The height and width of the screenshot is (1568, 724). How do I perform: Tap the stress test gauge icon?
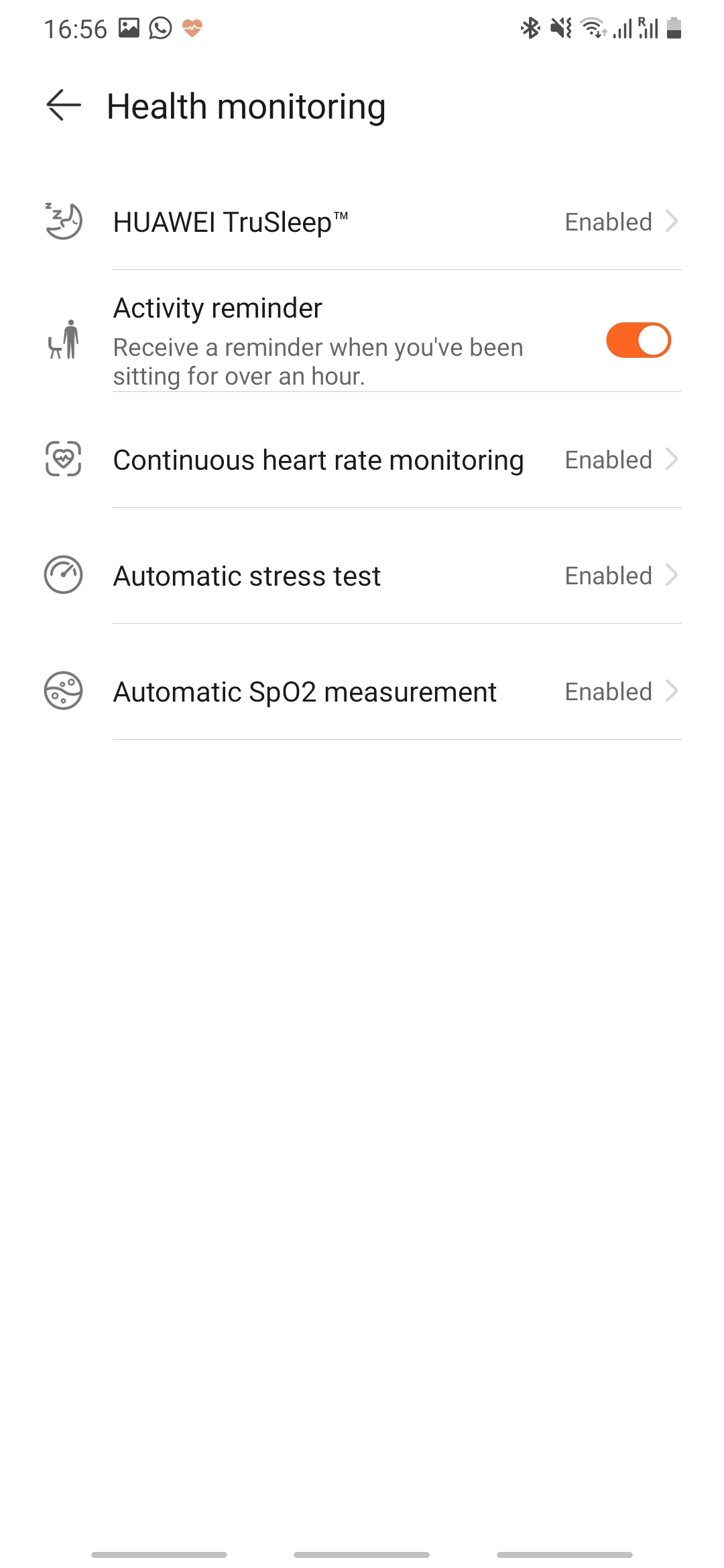pos(64,575)
